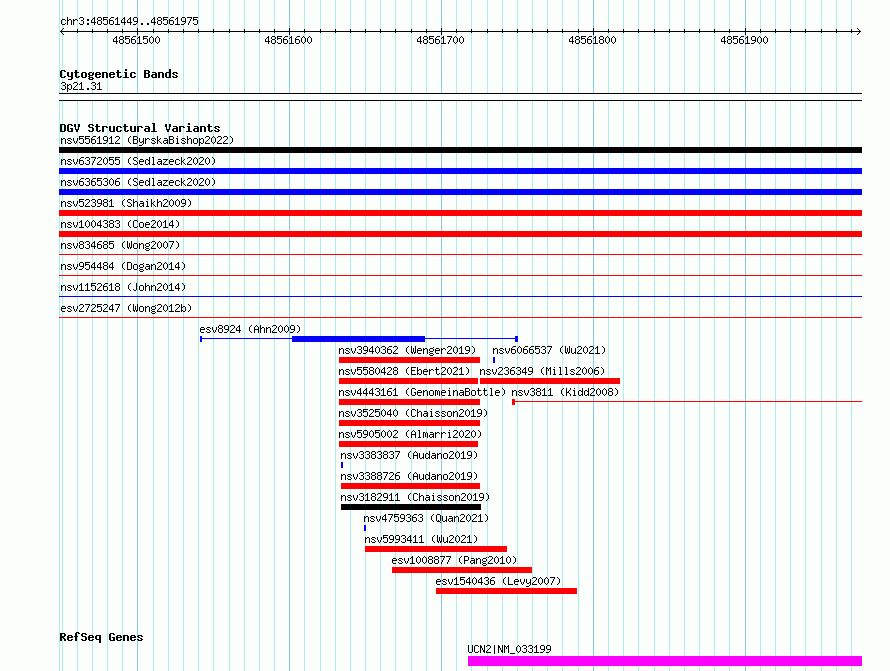890x671 pixels.
Task: Click the RefSeq Genes track heading
Action: [x=101, y=637]
